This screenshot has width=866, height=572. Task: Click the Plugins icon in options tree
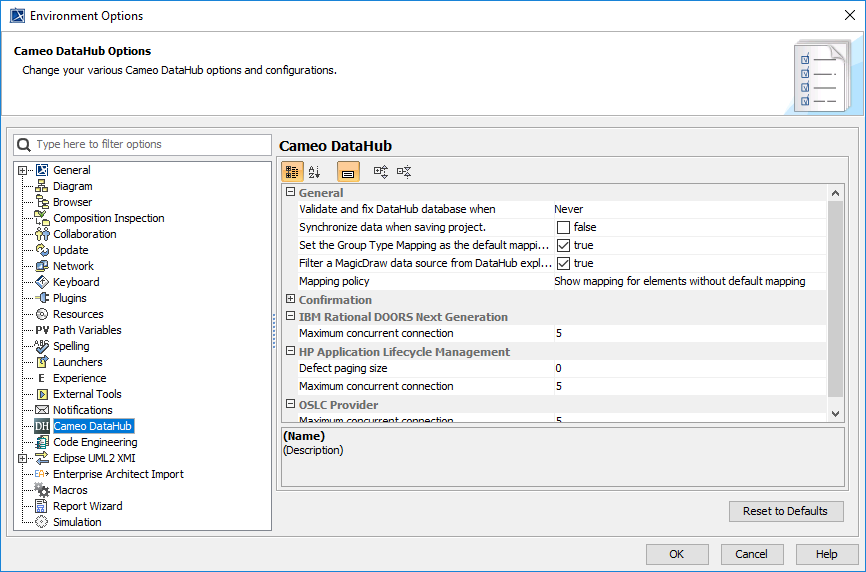pos(42,298)
